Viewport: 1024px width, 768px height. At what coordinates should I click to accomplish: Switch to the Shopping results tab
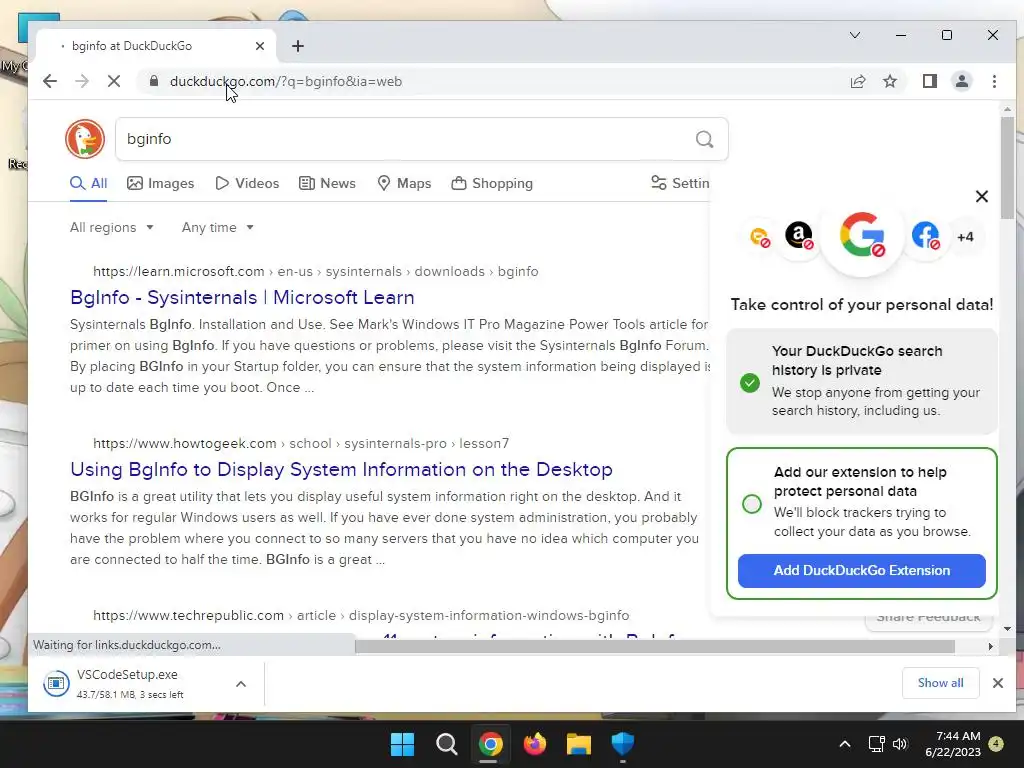point(492,184)
